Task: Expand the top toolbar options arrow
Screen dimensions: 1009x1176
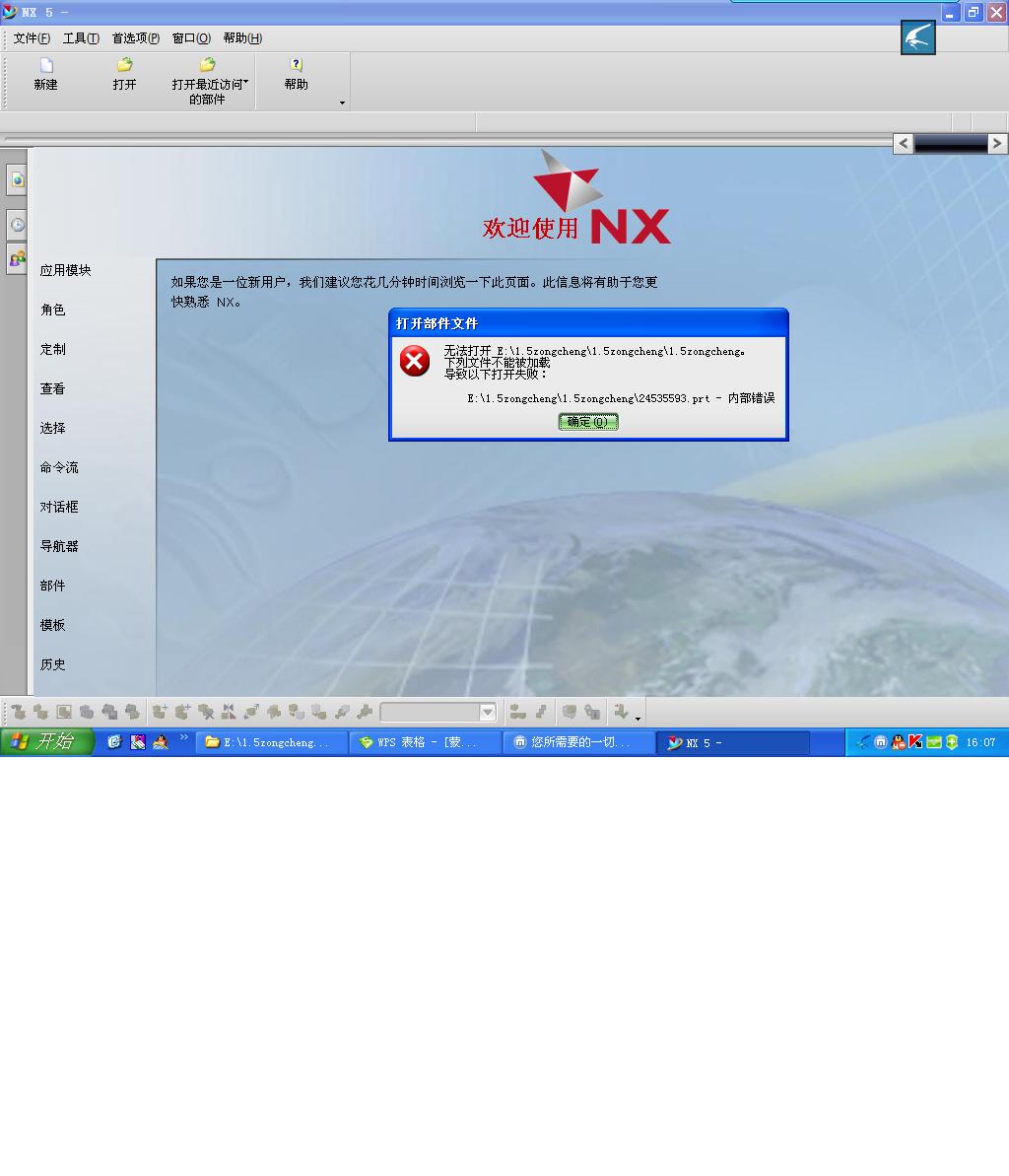Action: [x=342, y=103]
